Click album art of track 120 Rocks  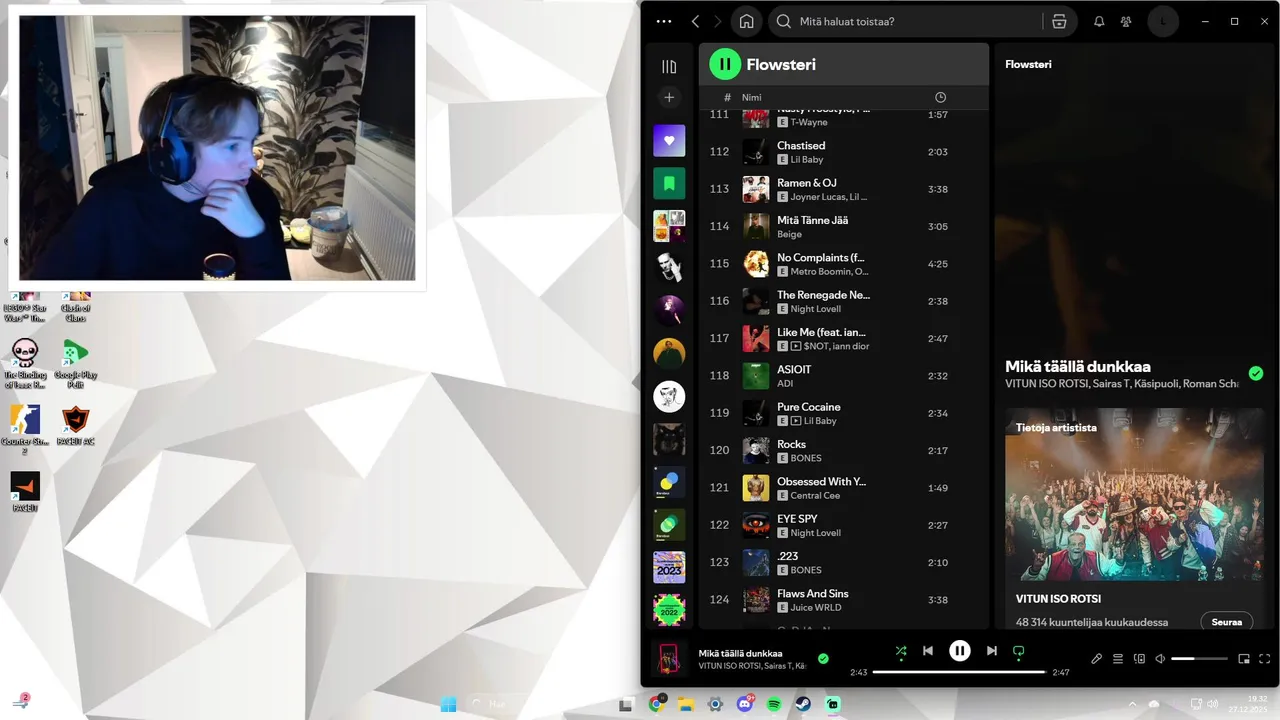(755, 450)
